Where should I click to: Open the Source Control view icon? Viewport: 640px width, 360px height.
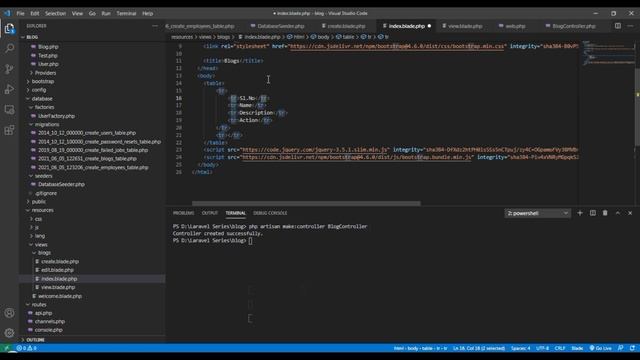[x=9, y=69]
